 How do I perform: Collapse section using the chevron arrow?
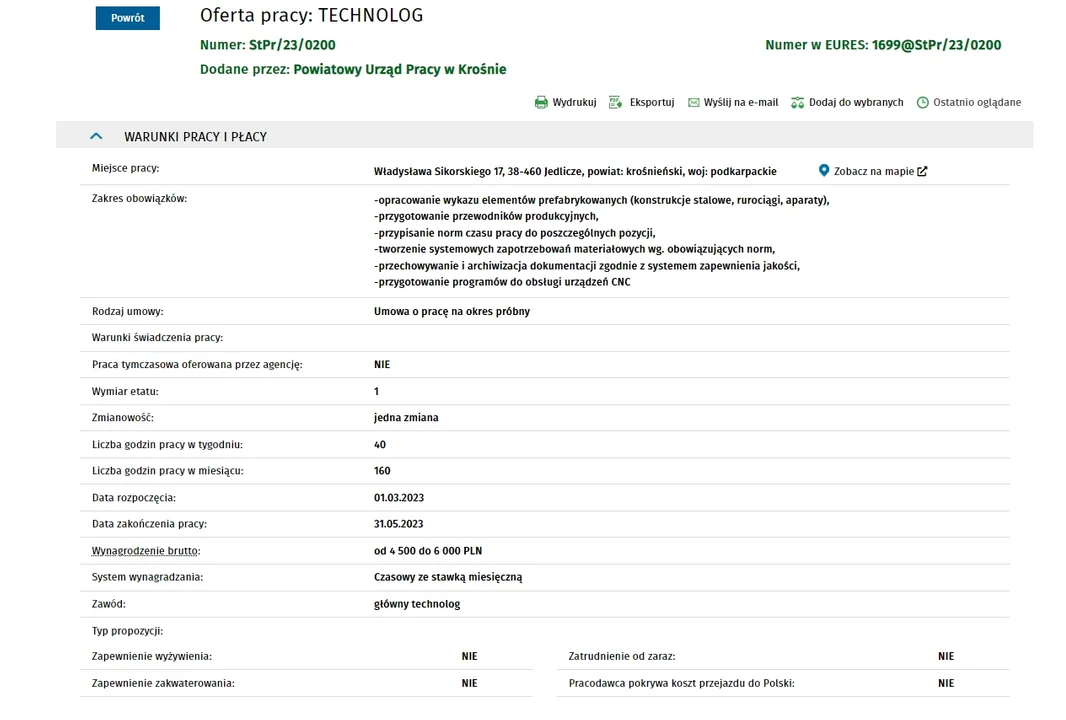coord(96,136)
